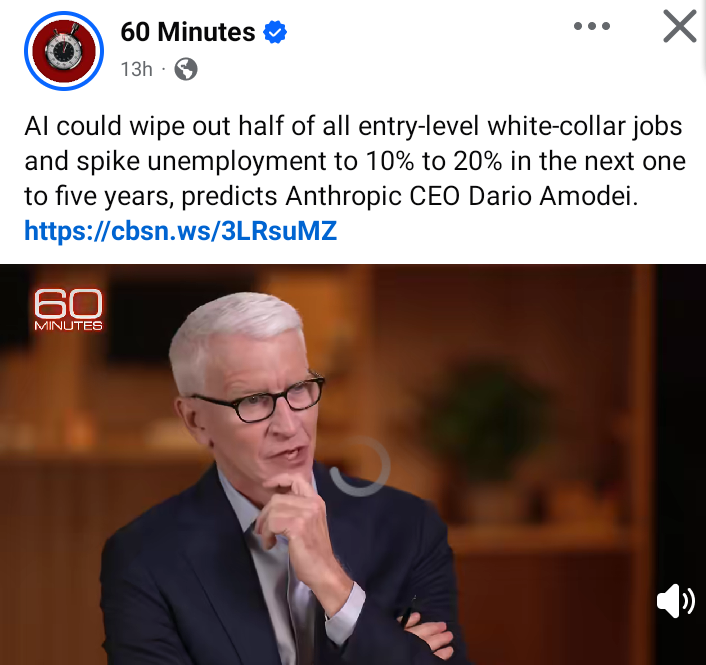
Task: Click the caption line 'and spike unemployment'
Action: [355, 161]
